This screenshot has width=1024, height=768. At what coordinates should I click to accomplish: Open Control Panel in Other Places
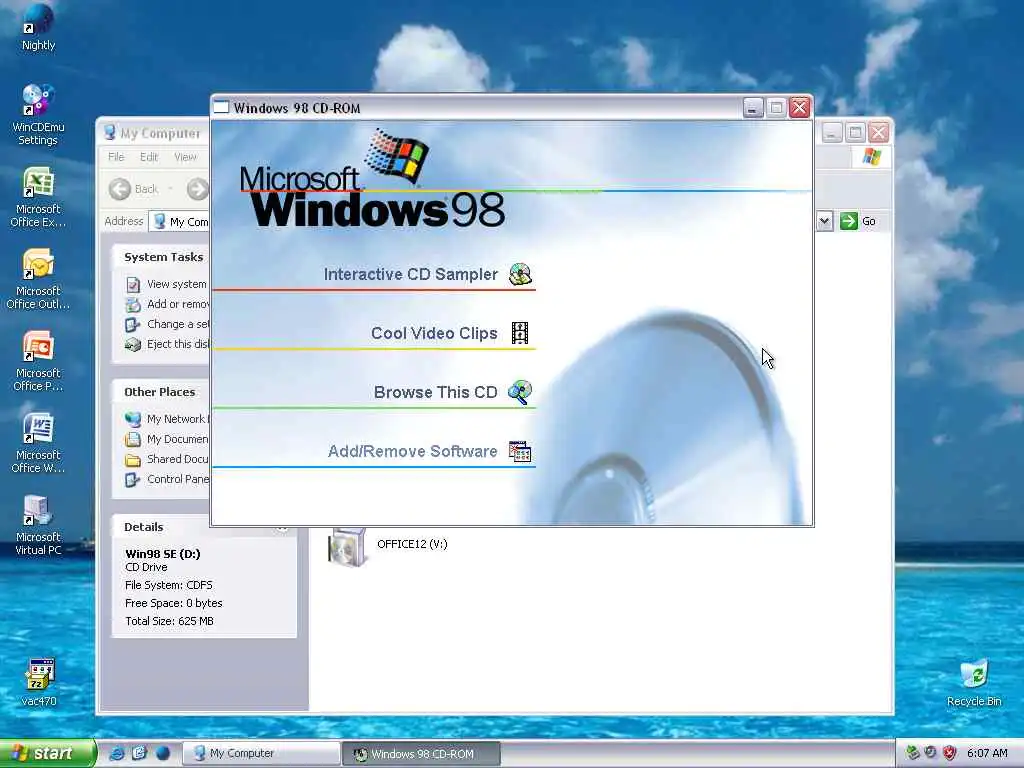click(x=167, y=479)
